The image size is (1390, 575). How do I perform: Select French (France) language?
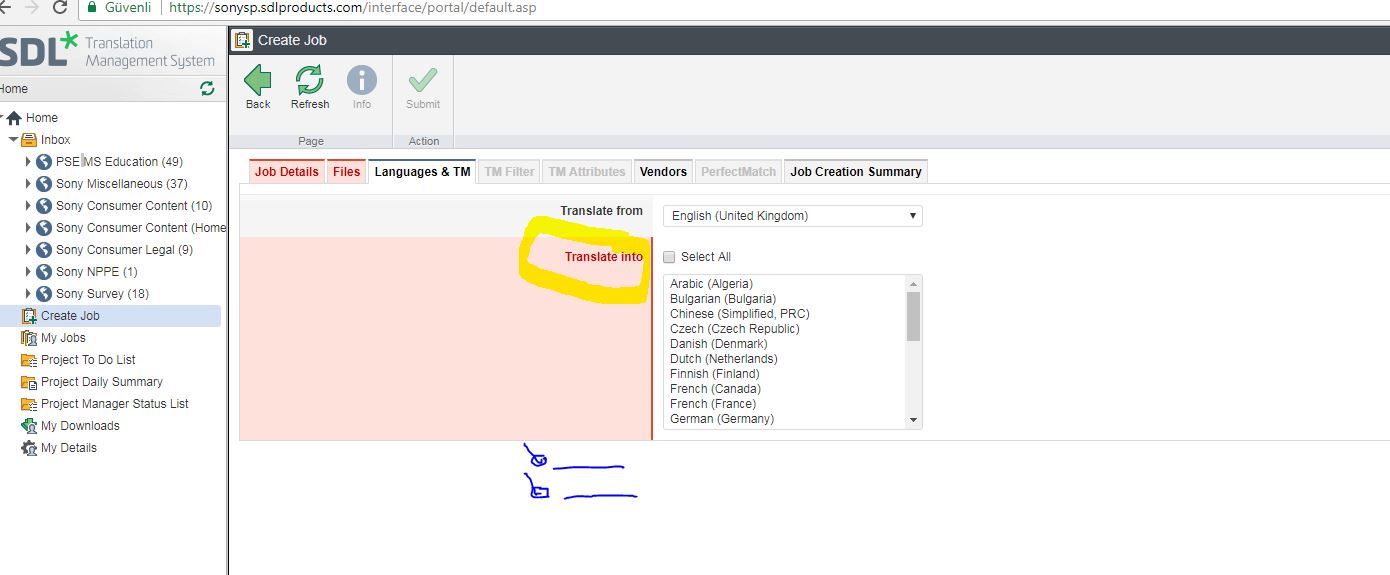tap(713, 404)
